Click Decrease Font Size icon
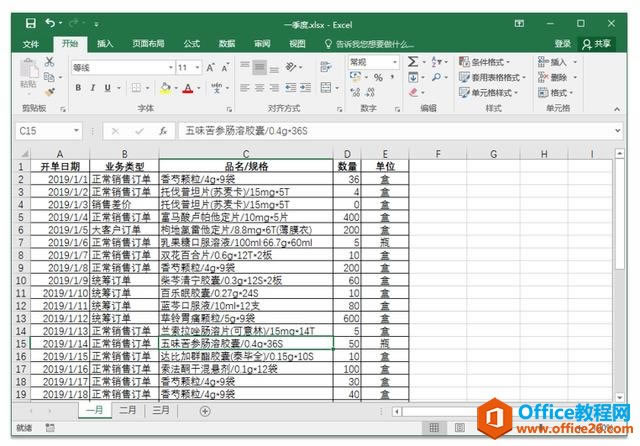Image resolution: width=640 pixels, height=446 pixels. click(x=225, y=68)
